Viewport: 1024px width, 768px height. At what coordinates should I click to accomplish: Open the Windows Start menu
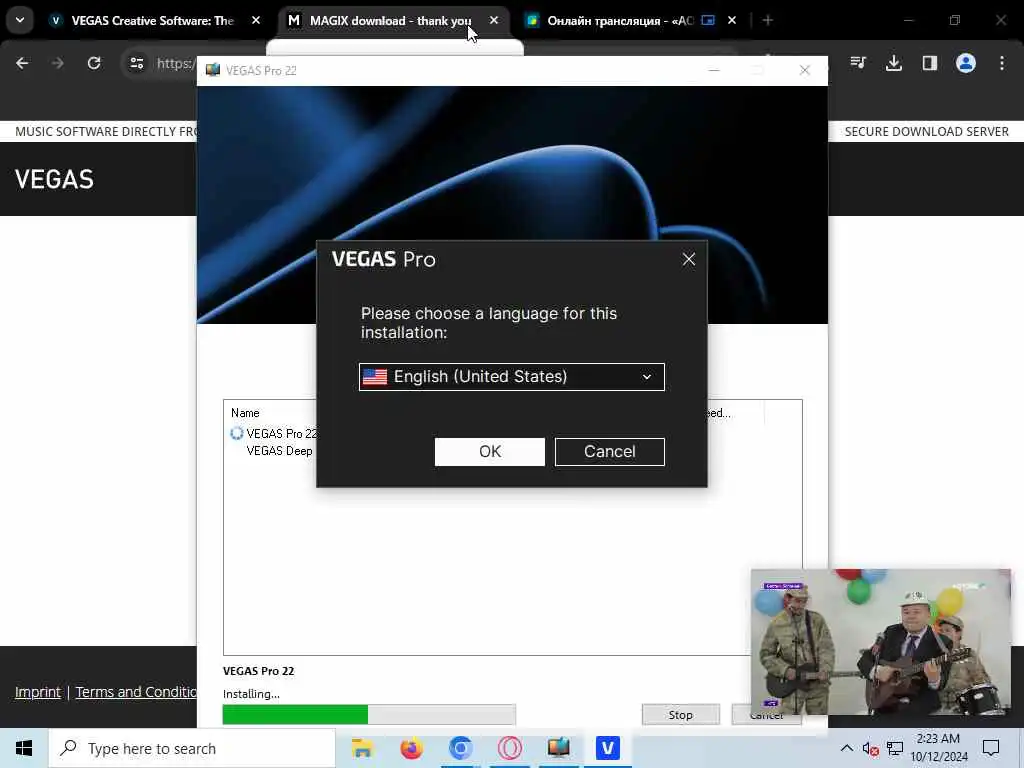(24, 748)
